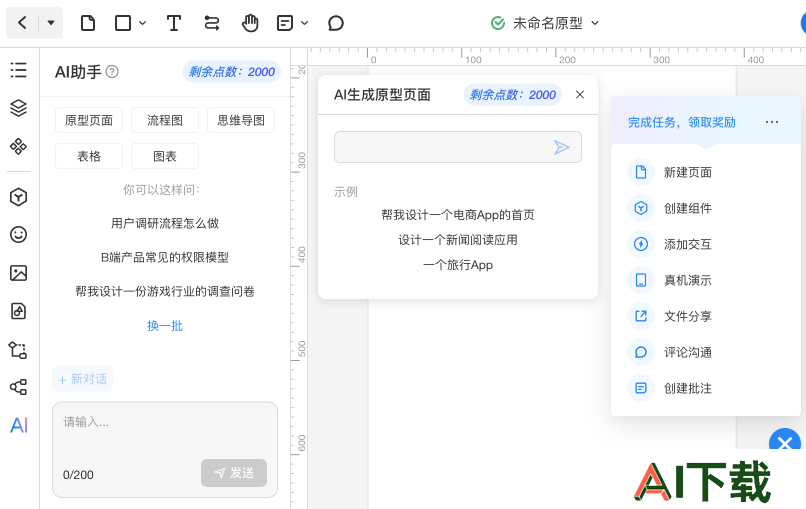Pick example 帮我设计一个电商App的首页
This screenshot has height=509, width=806.
pyautogui.click(x=458, y=215)
